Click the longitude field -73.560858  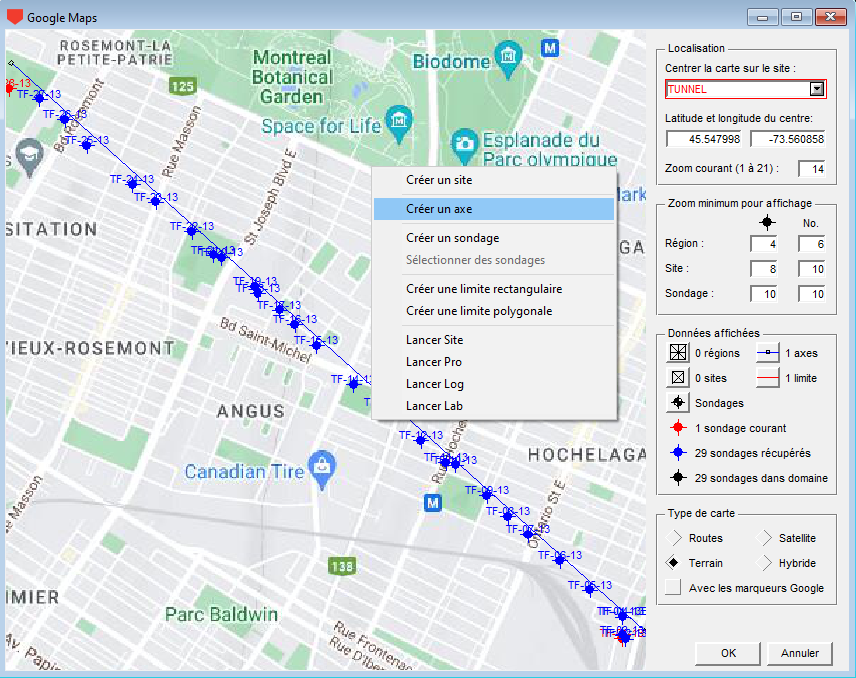[x=788, y=139]
